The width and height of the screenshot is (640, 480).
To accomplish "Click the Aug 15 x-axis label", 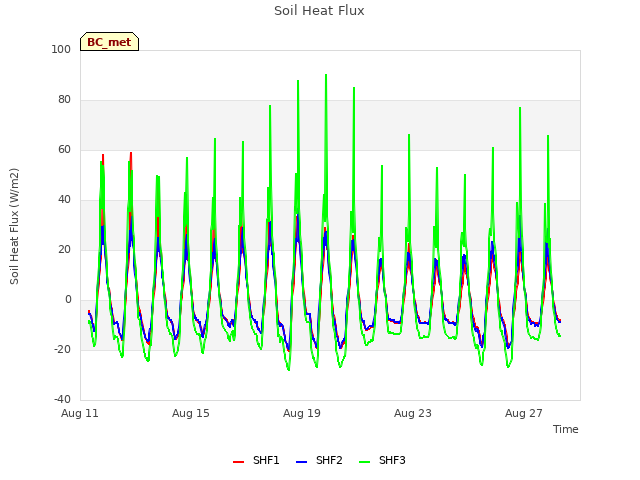I will click(191, 413).
